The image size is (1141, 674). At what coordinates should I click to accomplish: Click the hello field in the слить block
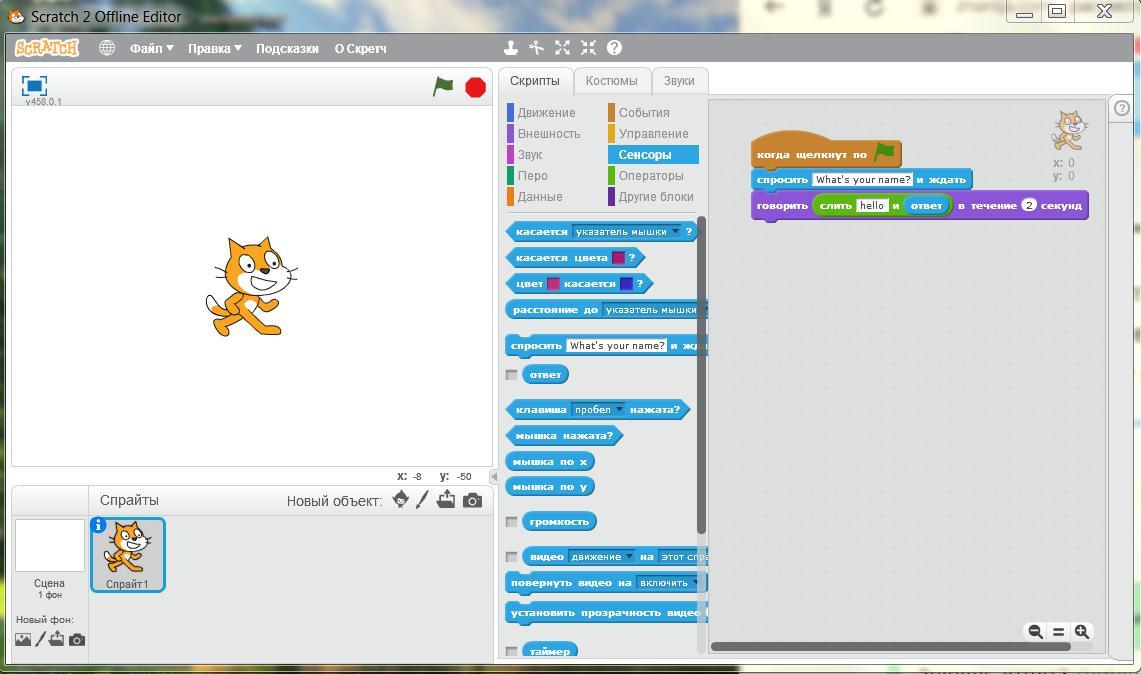(x=872, y=206)
